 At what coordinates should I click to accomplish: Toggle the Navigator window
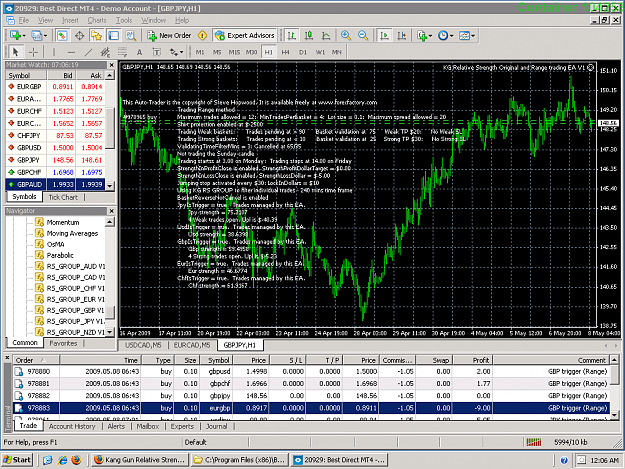click(x=96, y=35)
